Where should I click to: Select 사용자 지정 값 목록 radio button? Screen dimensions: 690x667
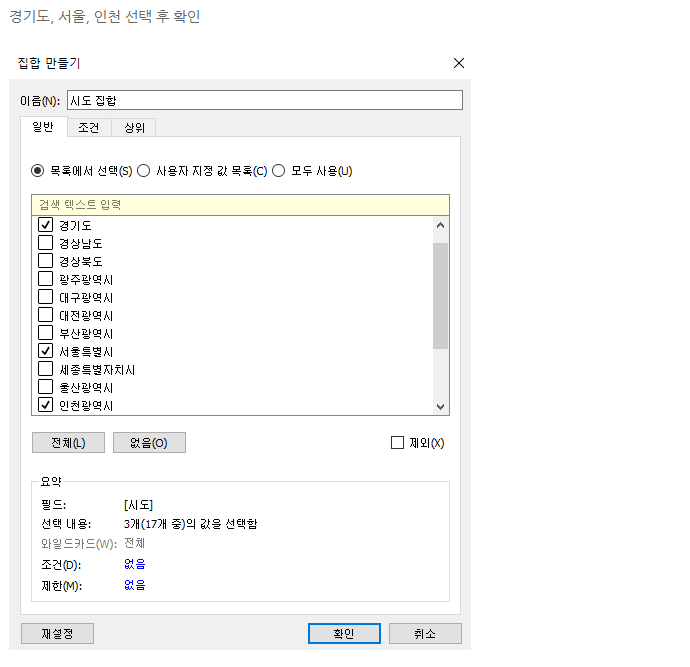143,171
